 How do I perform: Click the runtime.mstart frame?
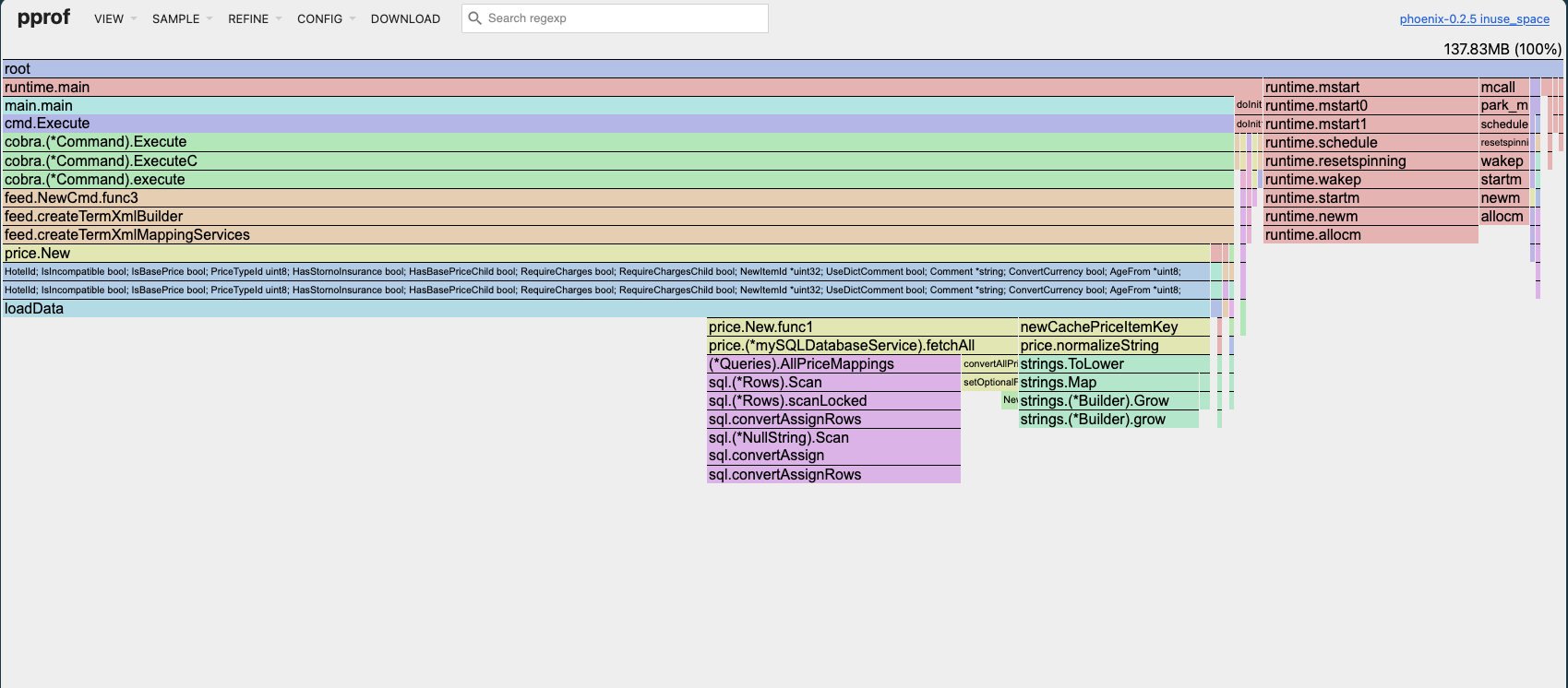pyautogui.click(x=1370, y=88)
